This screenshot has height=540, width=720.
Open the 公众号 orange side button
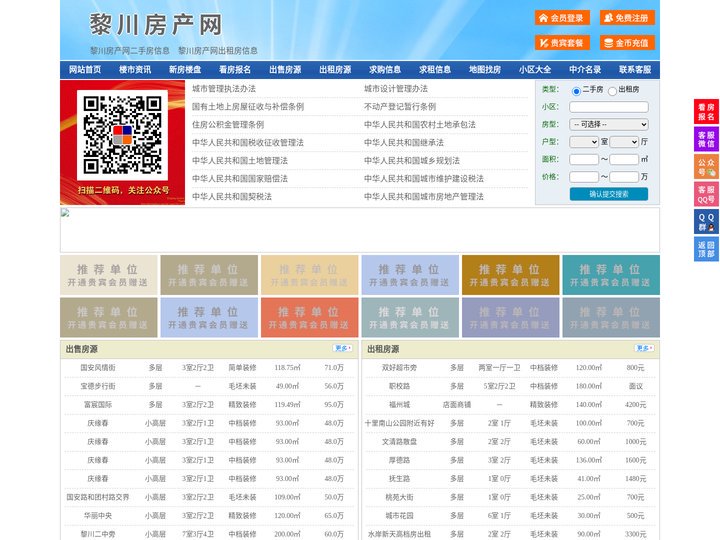[706, 167]
